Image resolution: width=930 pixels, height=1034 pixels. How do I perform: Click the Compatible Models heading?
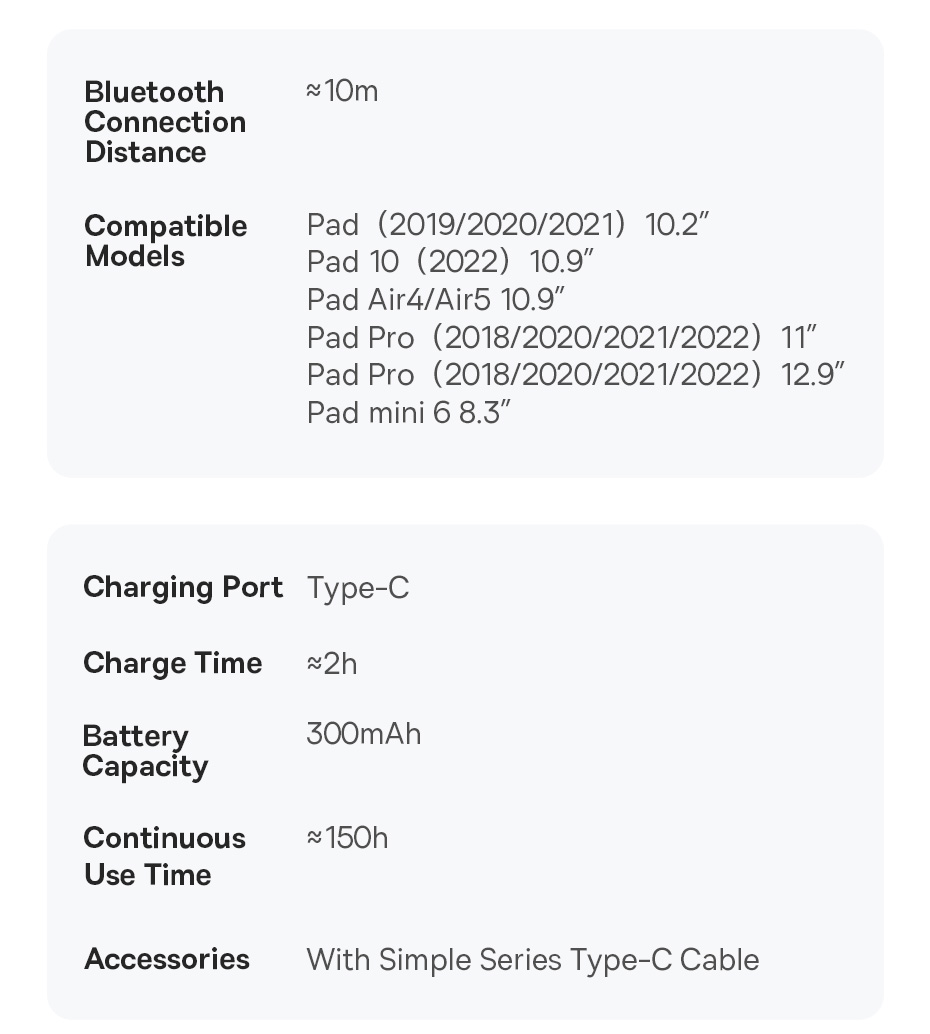[x=165, y=241]
